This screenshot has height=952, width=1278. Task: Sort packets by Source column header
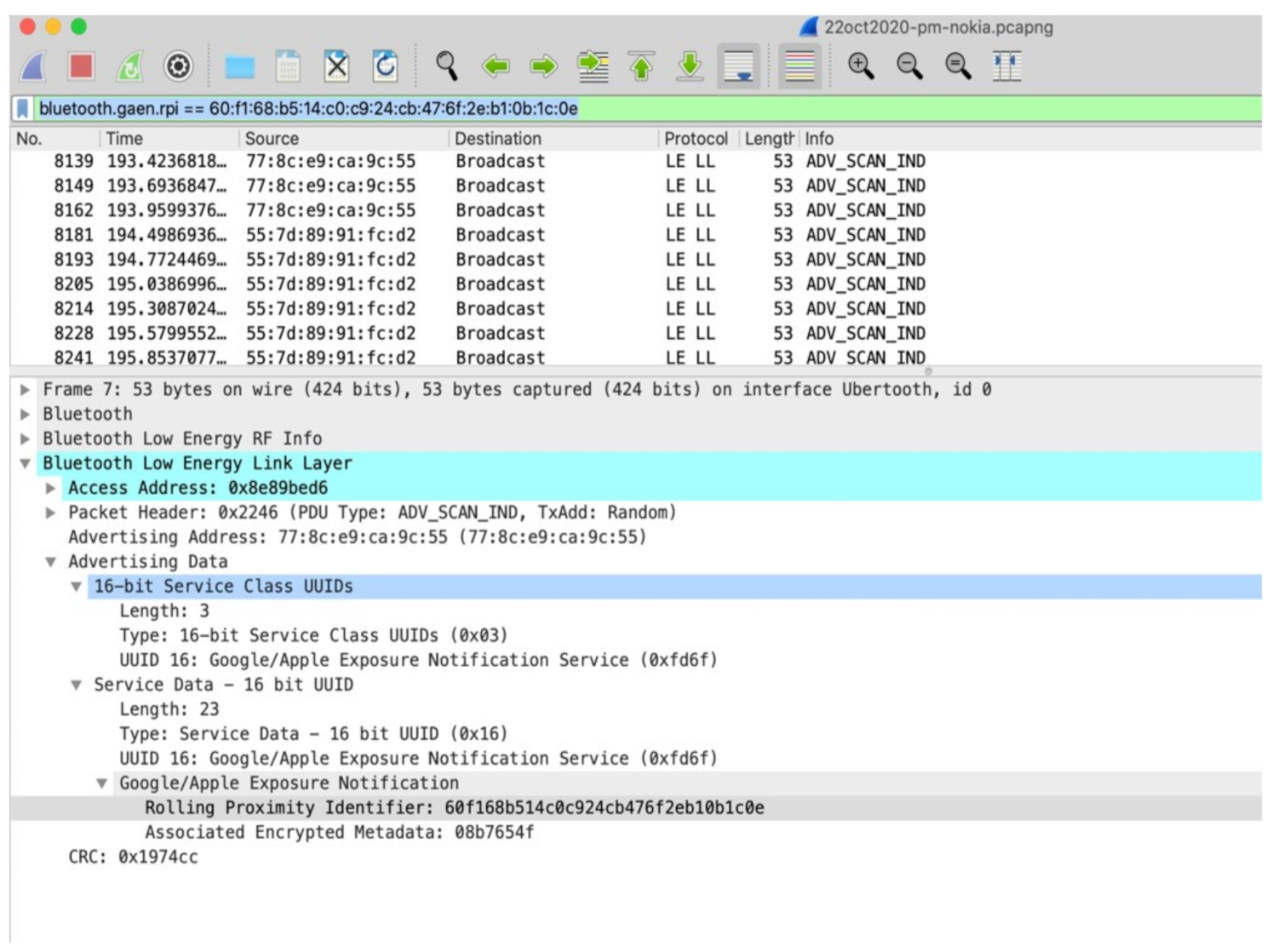272,138
